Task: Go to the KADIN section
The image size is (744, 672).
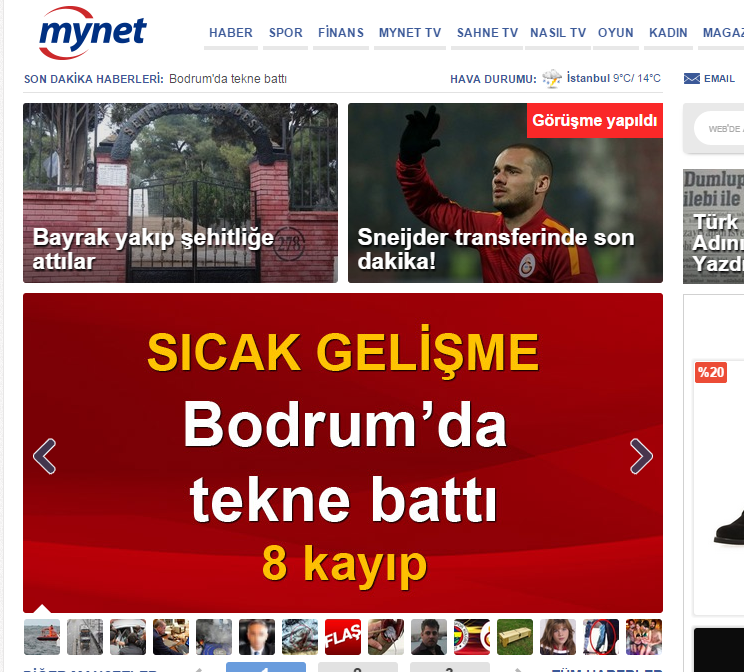Action: [668, 33]
